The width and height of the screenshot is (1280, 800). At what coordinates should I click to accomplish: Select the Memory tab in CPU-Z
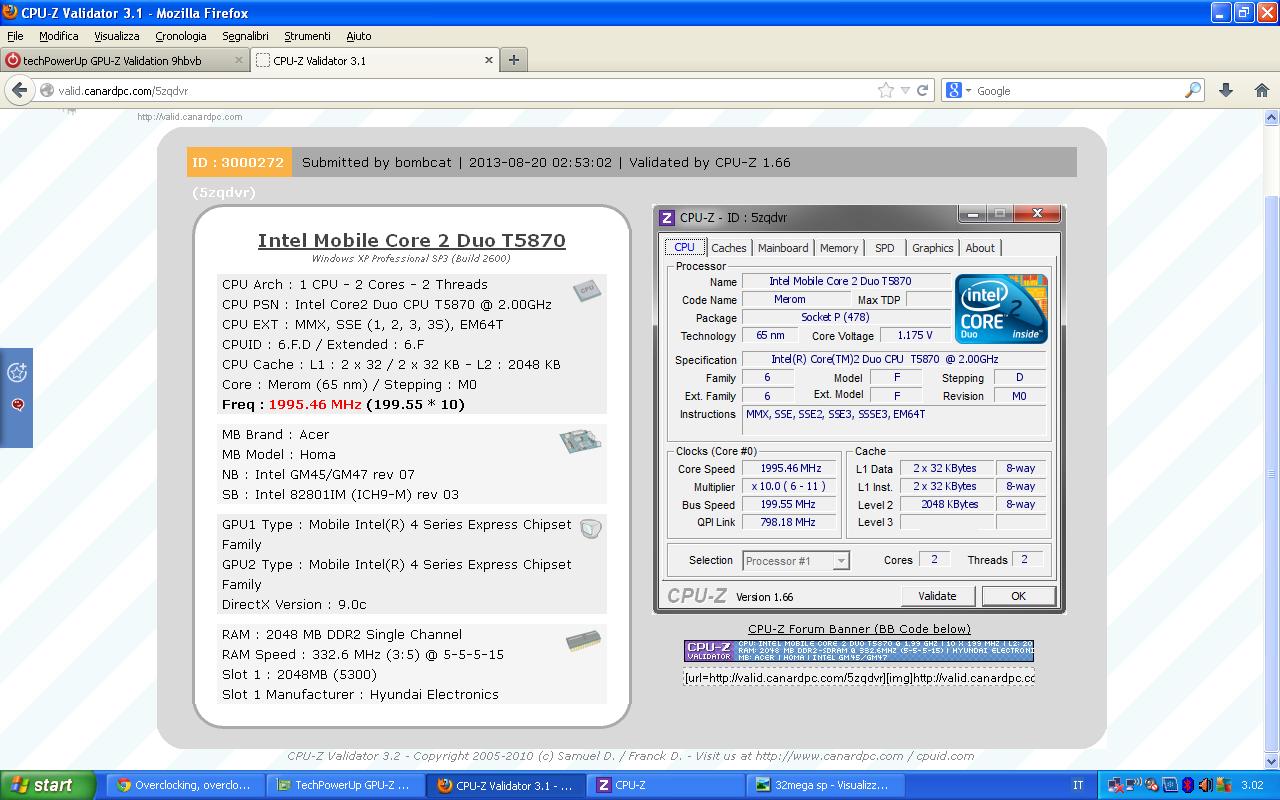839,248
